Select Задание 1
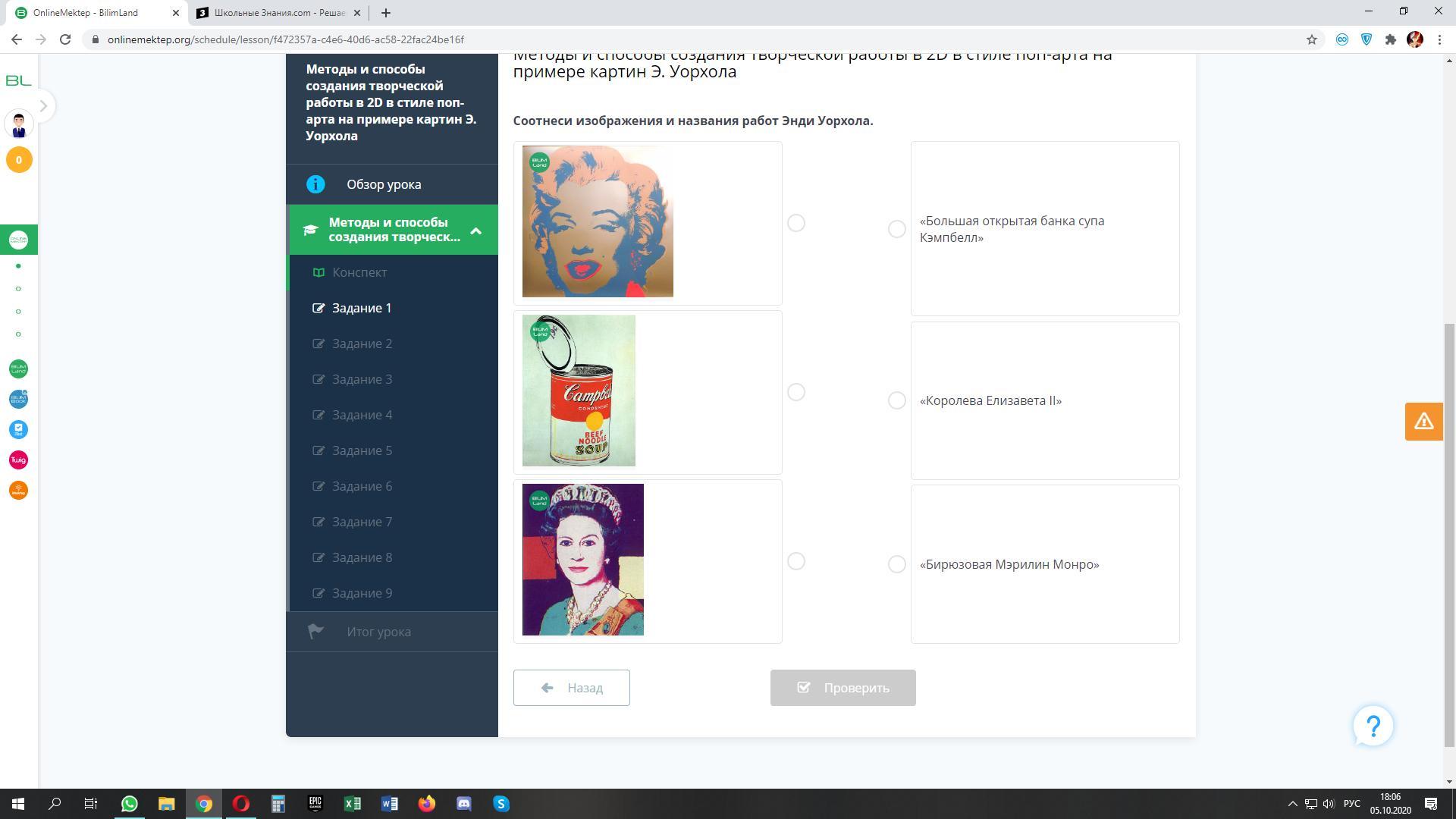1456x819 pixels. pos(362,308)
